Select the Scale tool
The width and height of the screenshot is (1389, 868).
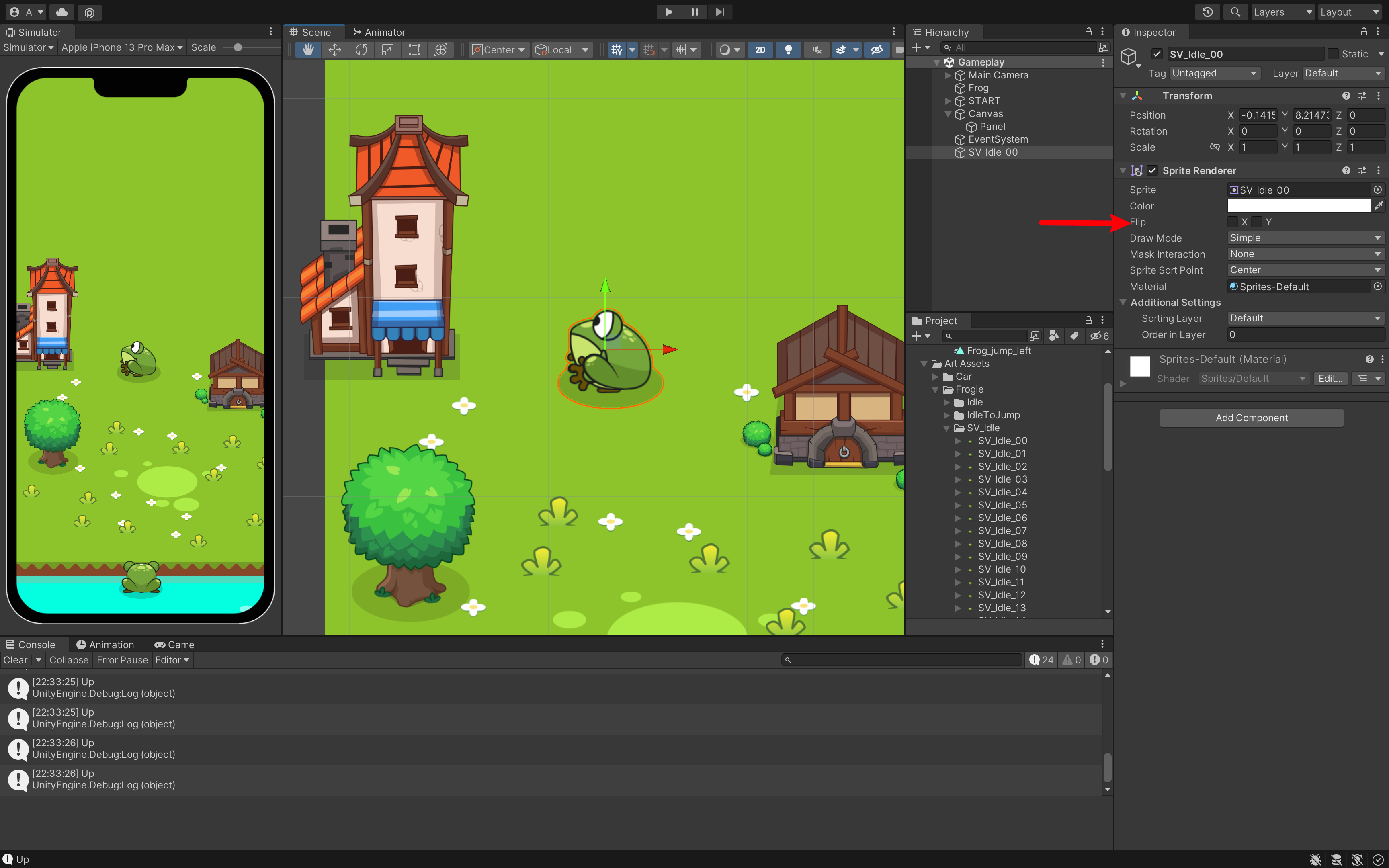click(387, 50)
